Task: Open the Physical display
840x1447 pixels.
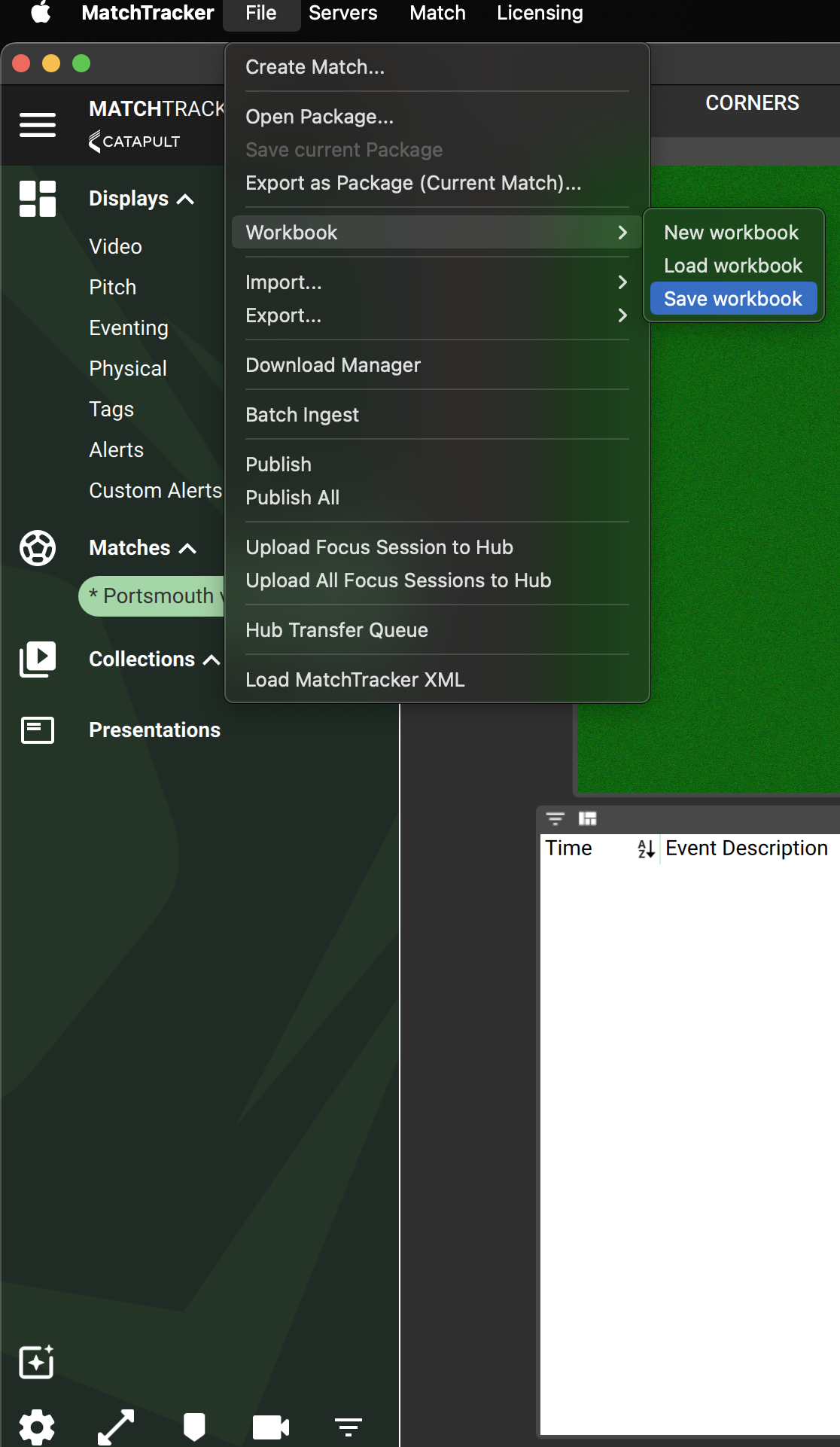Action: coord(128,369)
